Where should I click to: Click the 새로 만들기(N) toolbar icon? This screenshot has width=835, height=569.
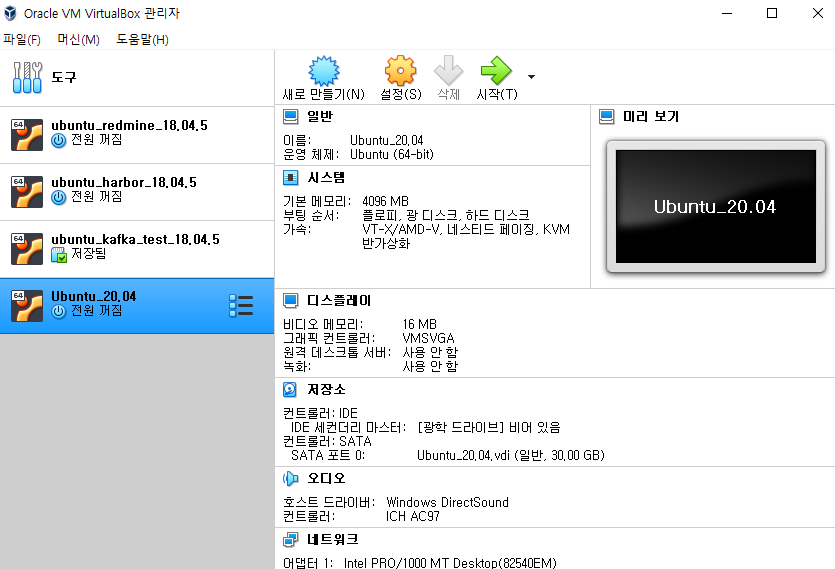tap(324, 70)
